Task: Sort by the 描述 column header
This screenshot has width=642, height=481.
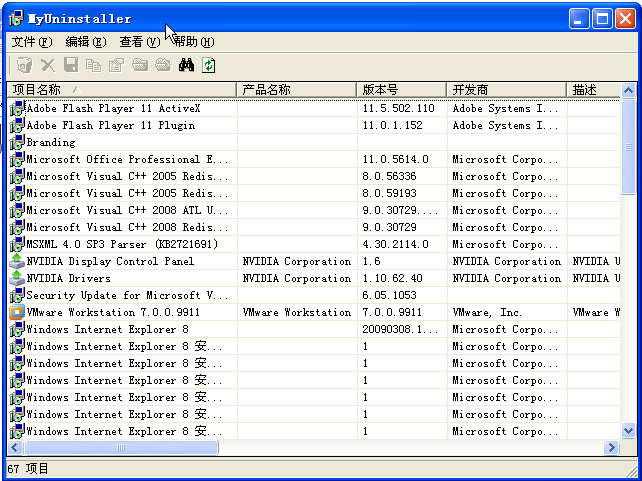Action: (594, 90)
